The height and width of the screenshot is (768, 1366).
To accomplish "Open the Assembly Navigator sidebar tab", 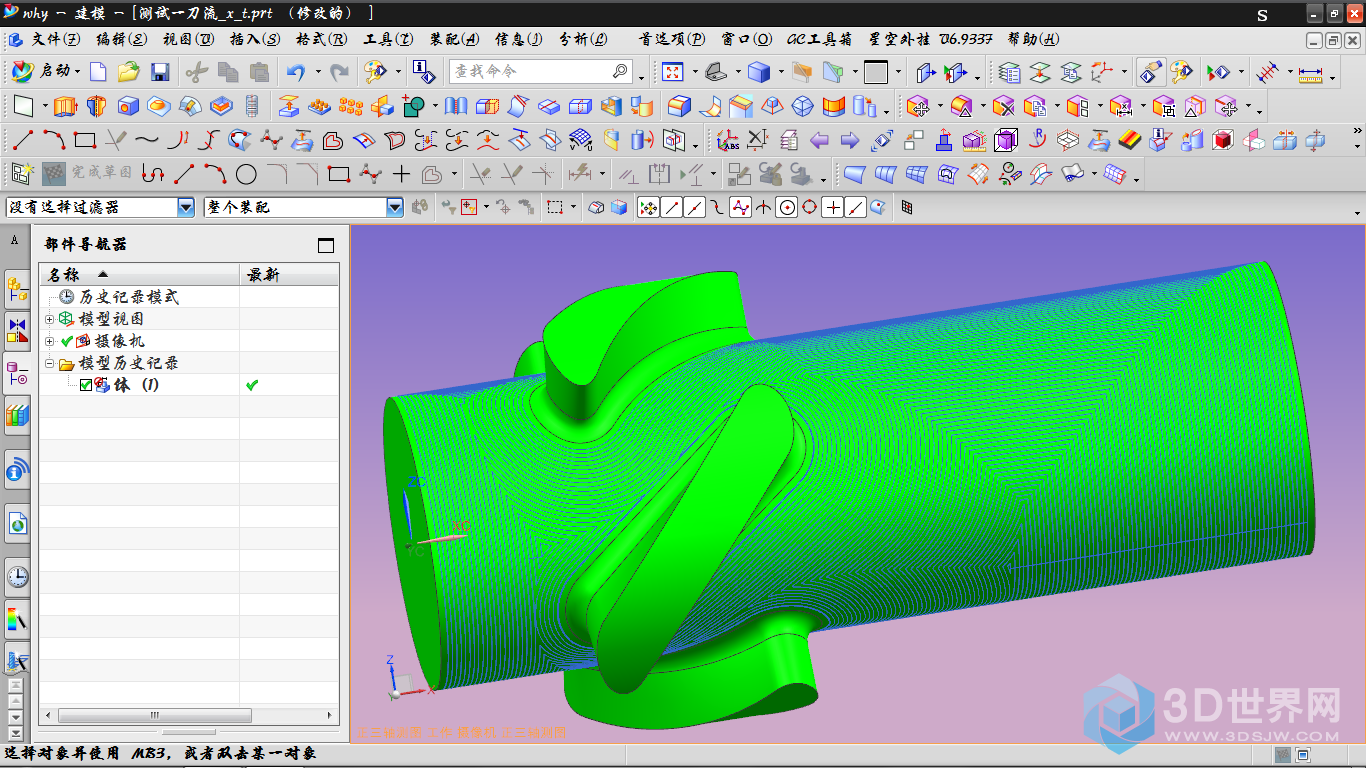I will click(17, 290).
